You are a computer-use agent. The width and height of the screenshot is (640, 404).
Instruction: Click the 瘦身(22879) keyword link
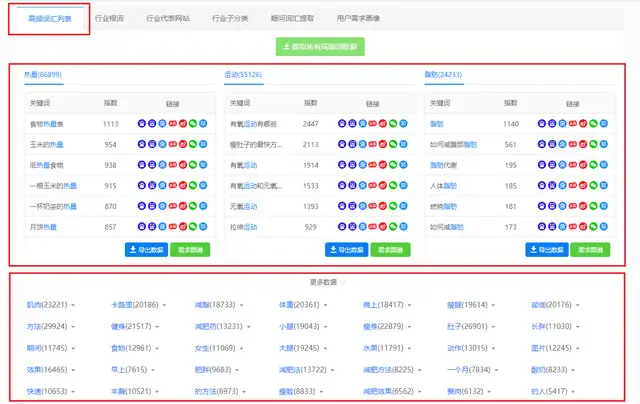pyautogui.click(x=383, y=326)
